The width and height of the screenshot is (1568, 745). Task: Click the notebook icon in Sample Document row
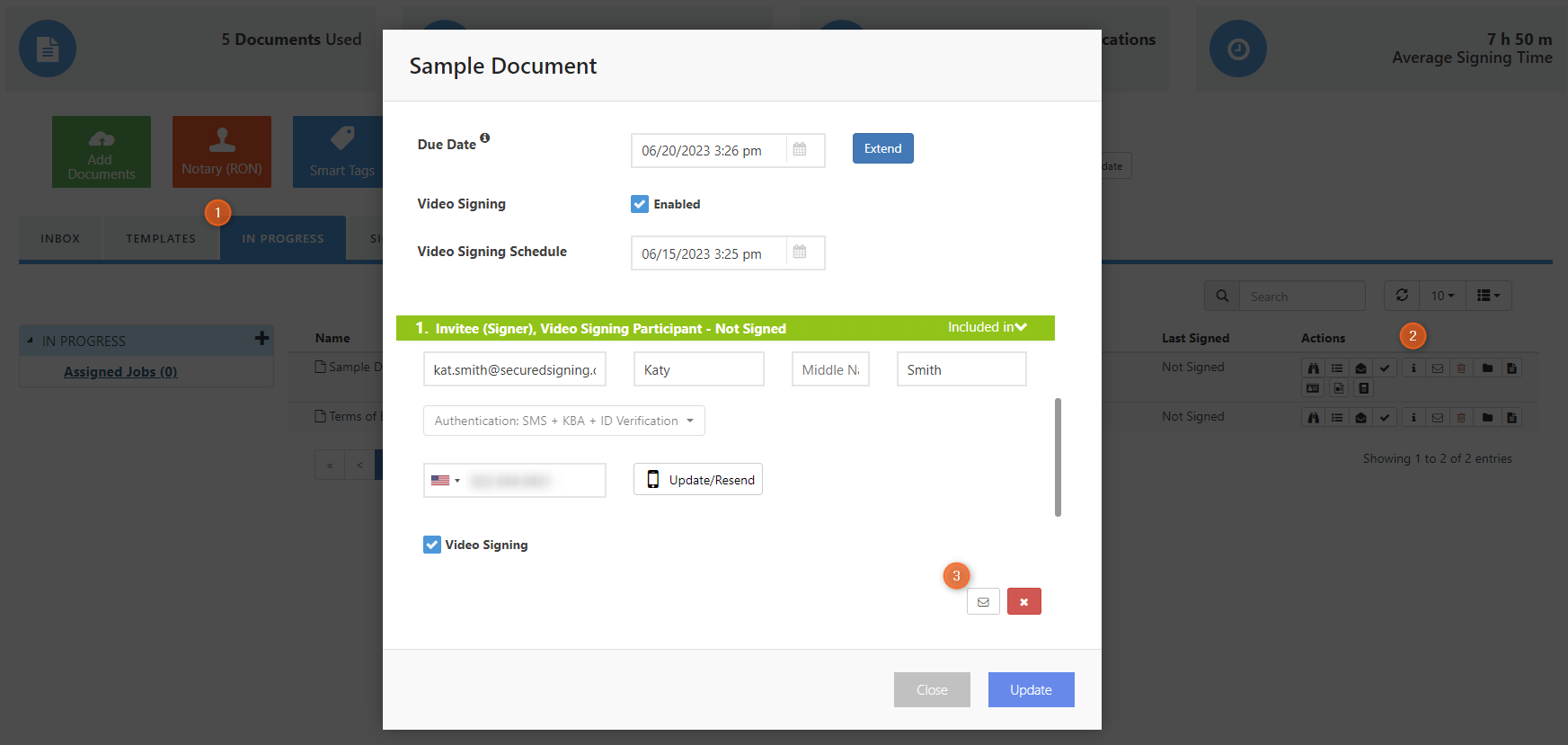1364,388
